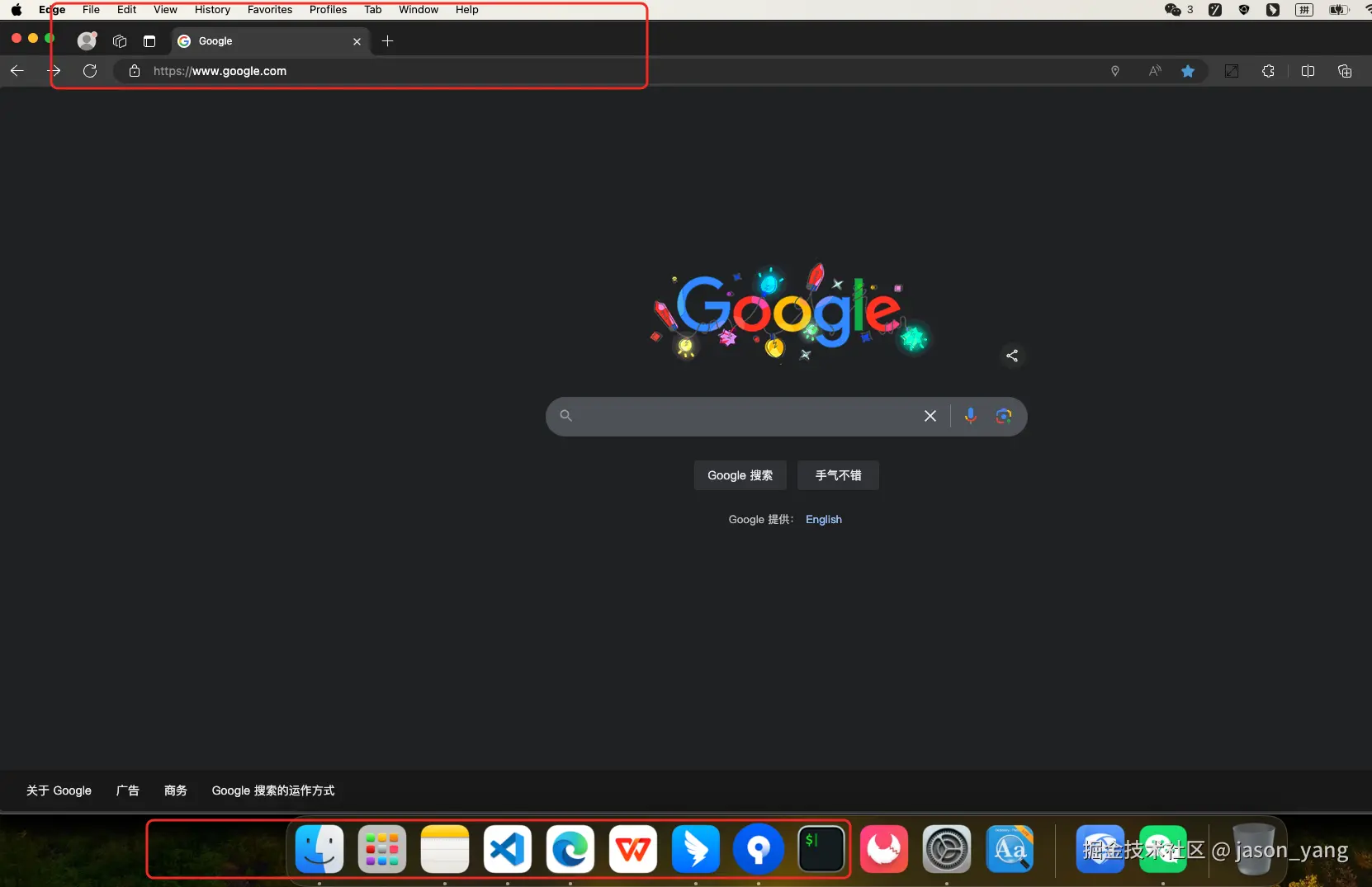The height and width of the screenshot is (887, 1372).
Task: Open Launchpad from the Dock
Action: (382, 849)
